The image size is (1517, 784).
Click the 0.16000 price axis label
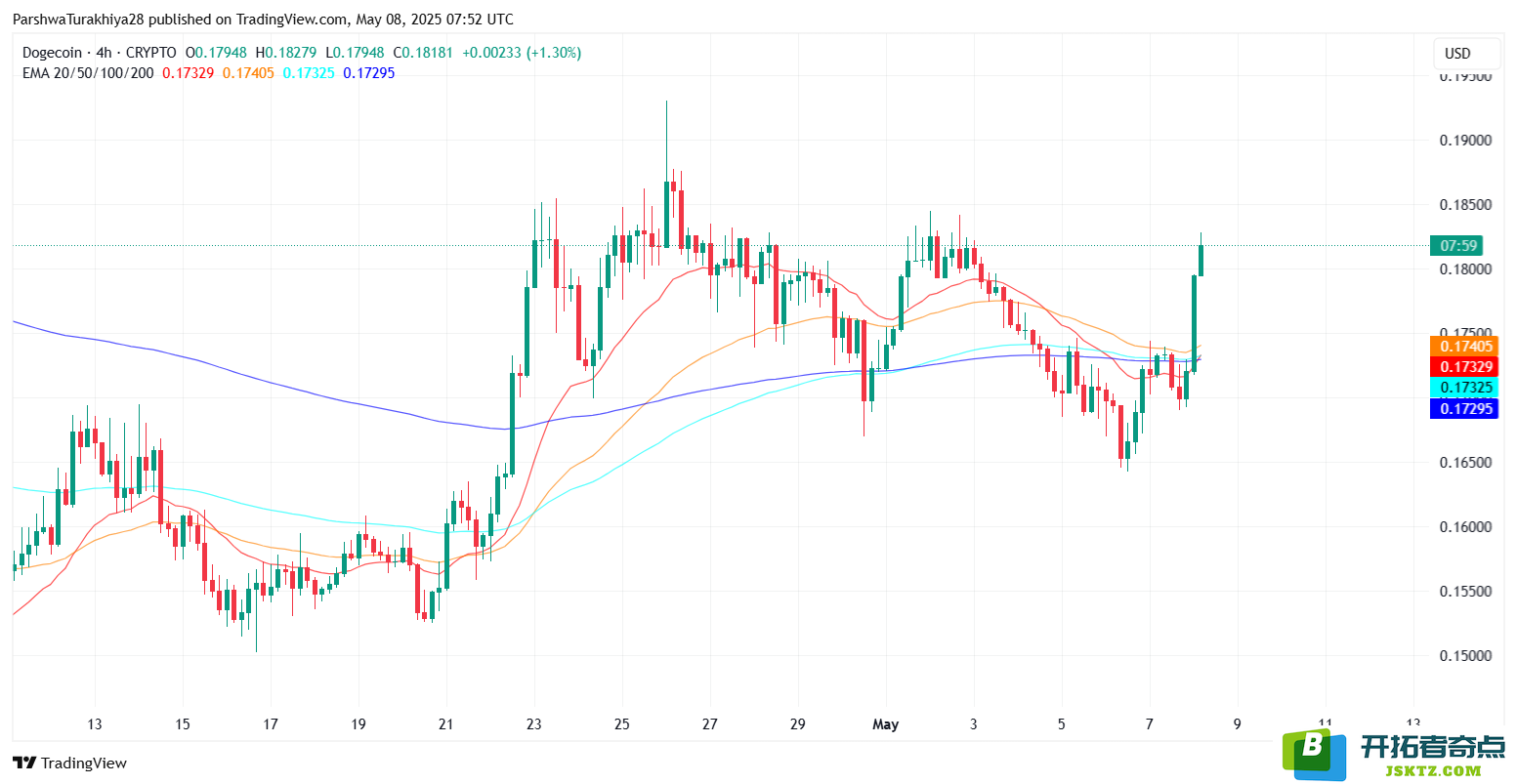tap(1465, 526)
